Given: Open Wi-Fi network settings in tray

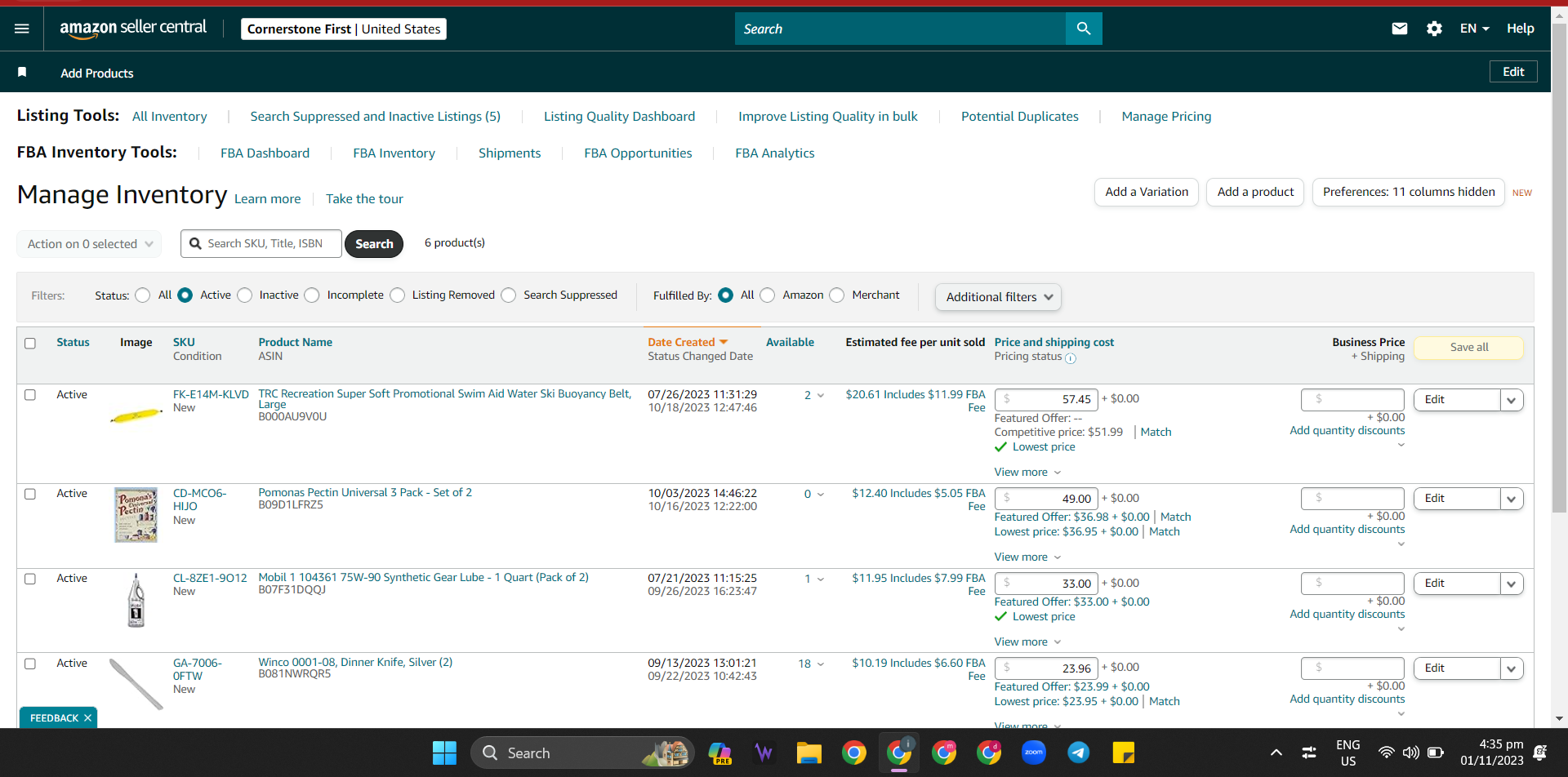Looking at the screenshot, I should coord(1386,753).
